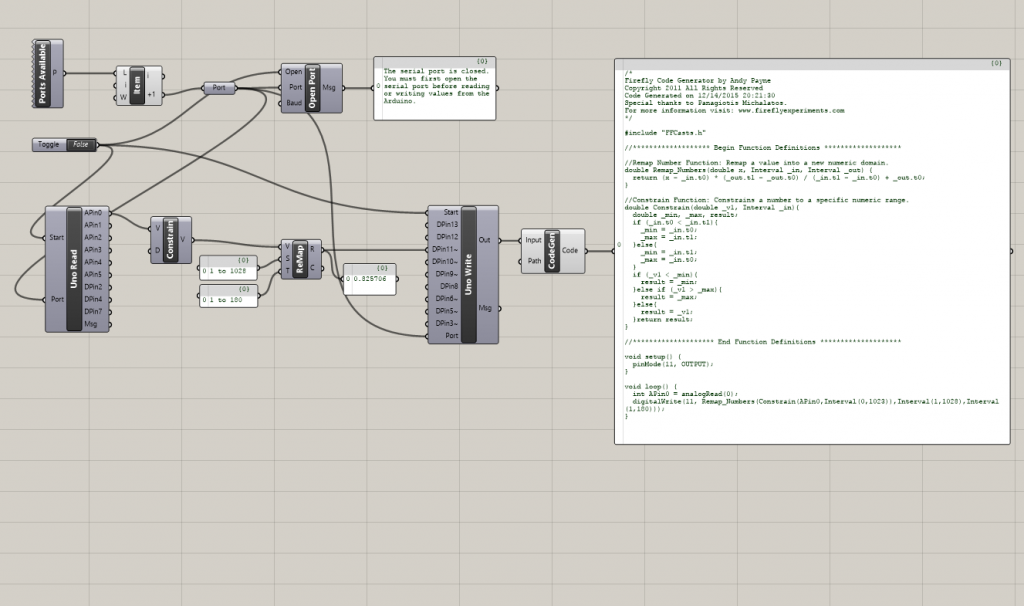The image size is (1024, 606).
Task: Click the Open Port component title bar
Action: tap(312, 87)
